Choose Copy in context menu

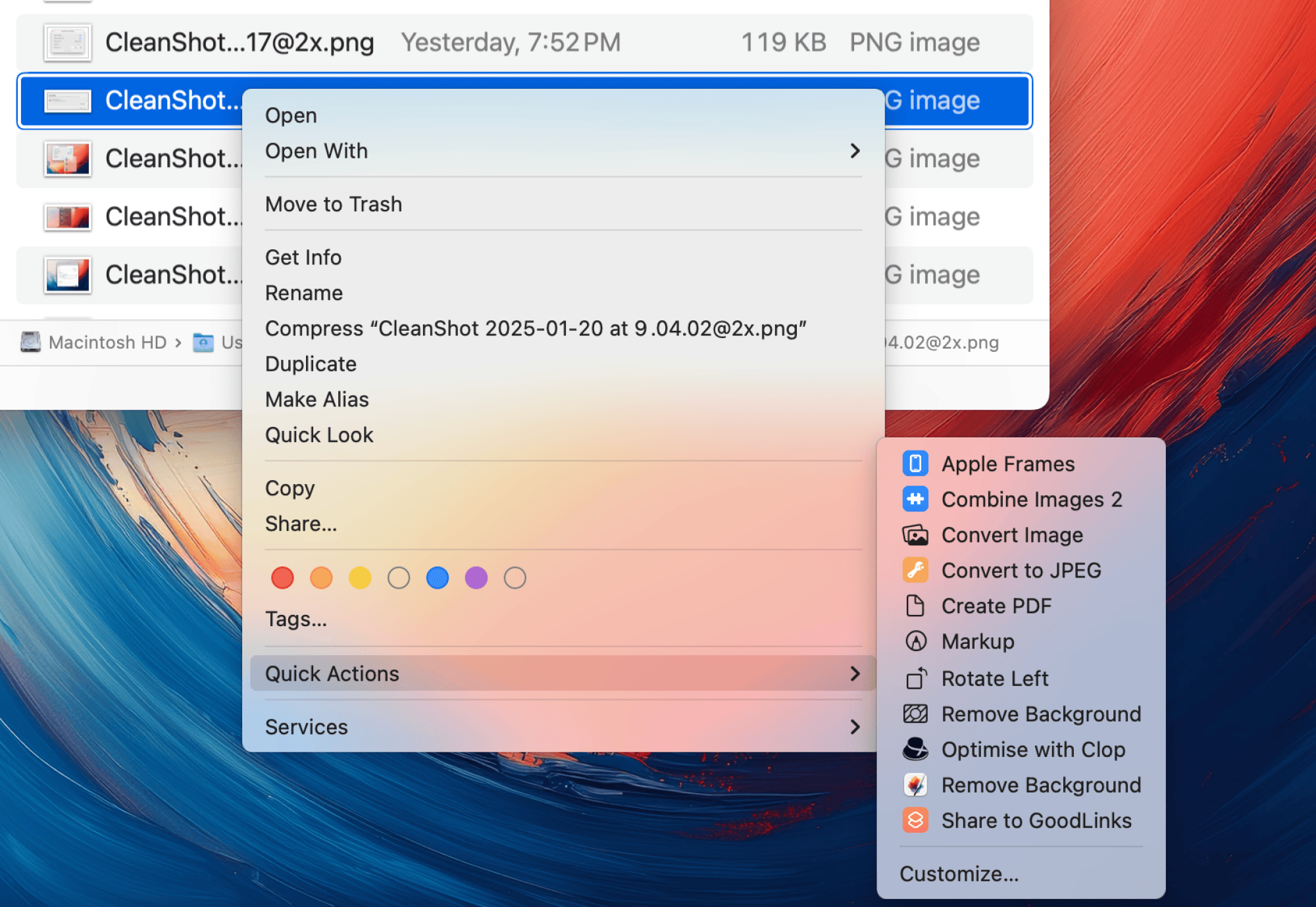click(x=563, y=488)
